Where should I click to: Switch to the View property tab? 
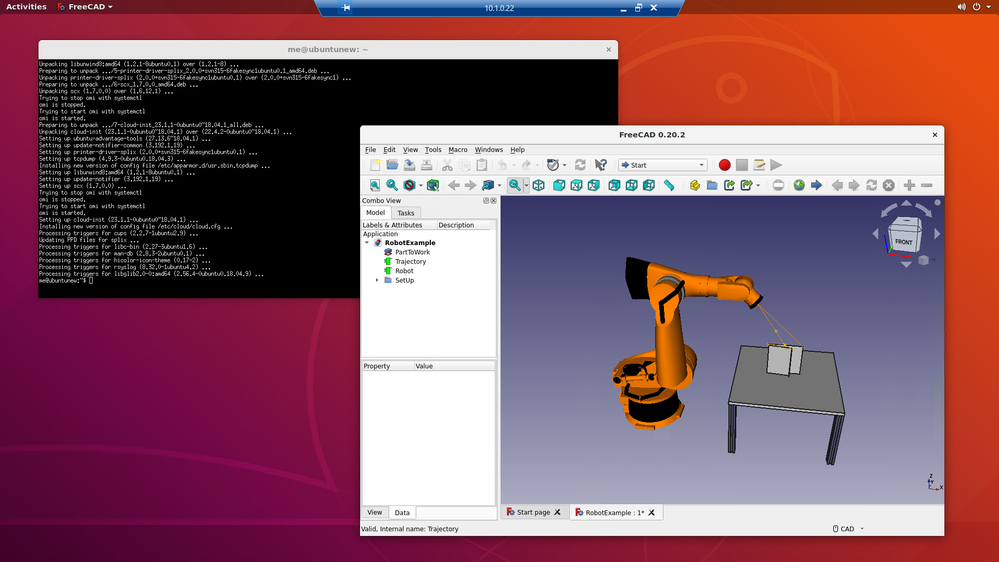point(375,512)
